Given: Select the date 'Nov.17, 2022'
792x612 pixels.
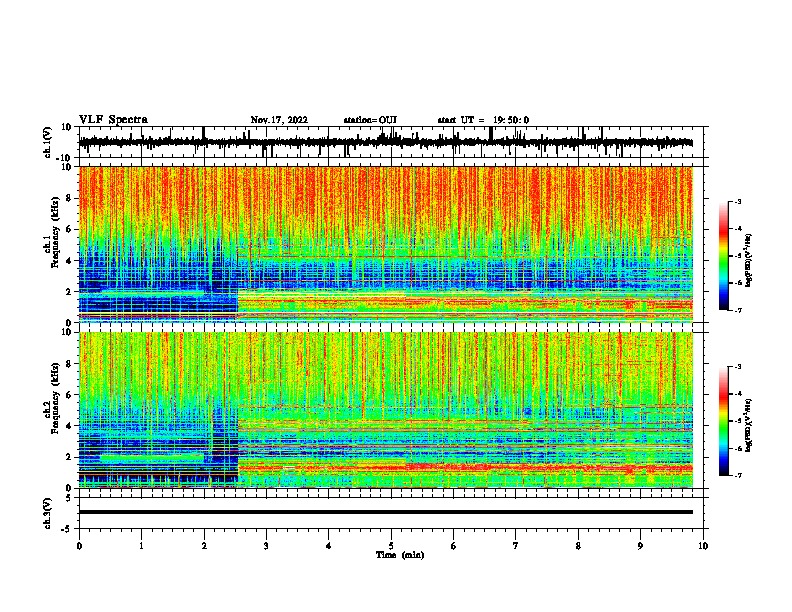Looking at the screenshot, I should click(279, 120).
